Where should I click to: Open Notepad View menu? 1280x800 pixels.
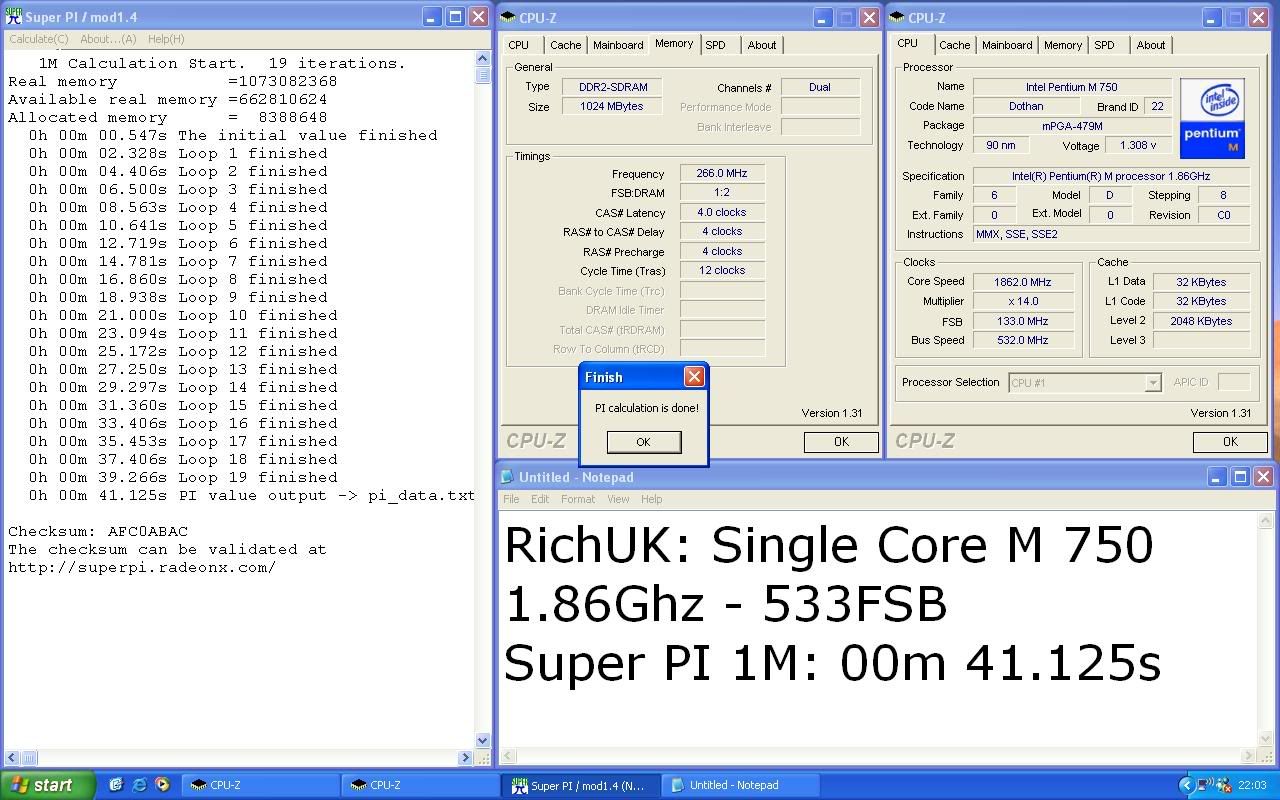coord(618,499)
